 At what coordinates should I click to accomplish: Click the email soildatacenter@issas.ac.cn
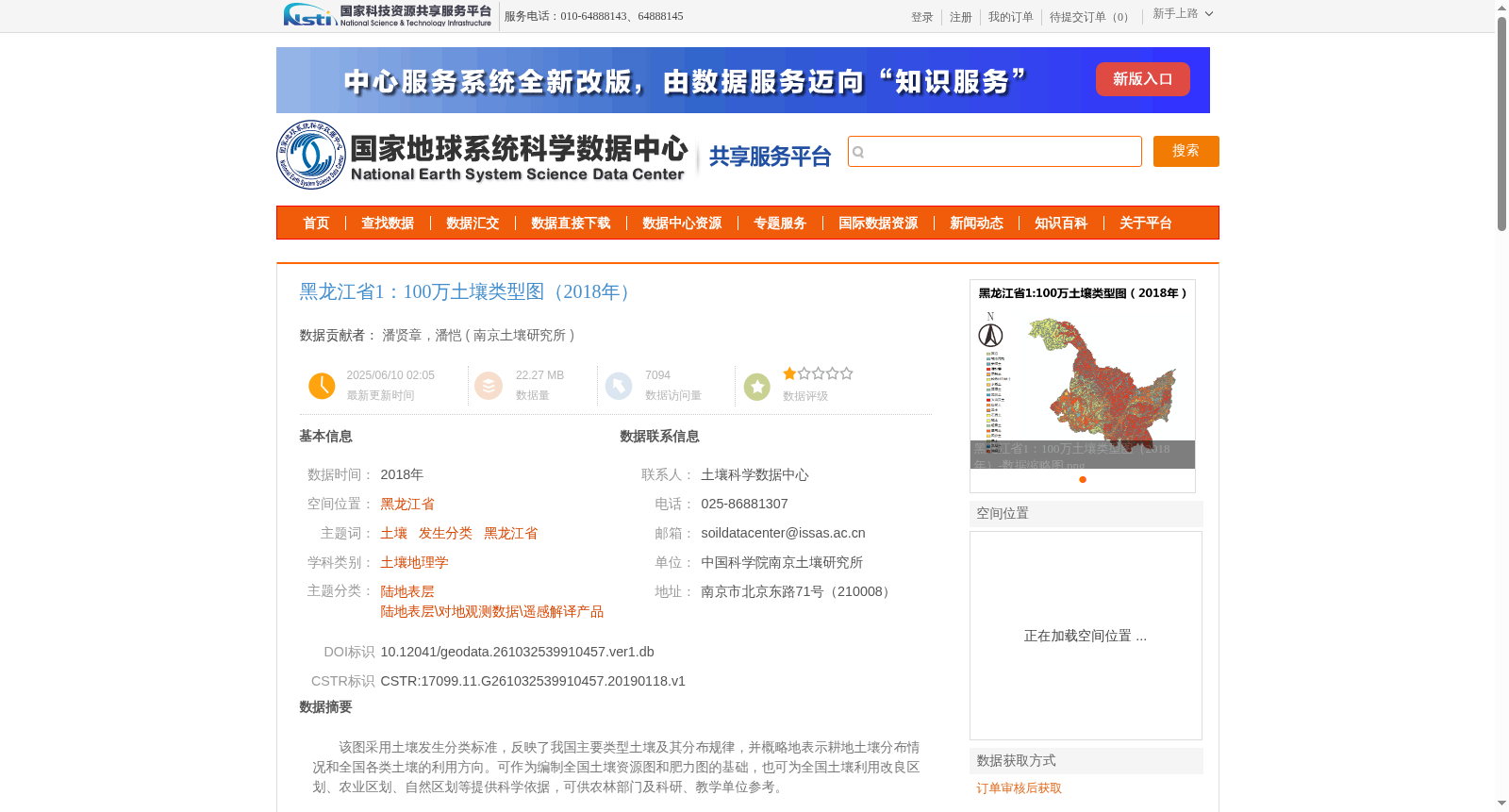pos(783,534)
